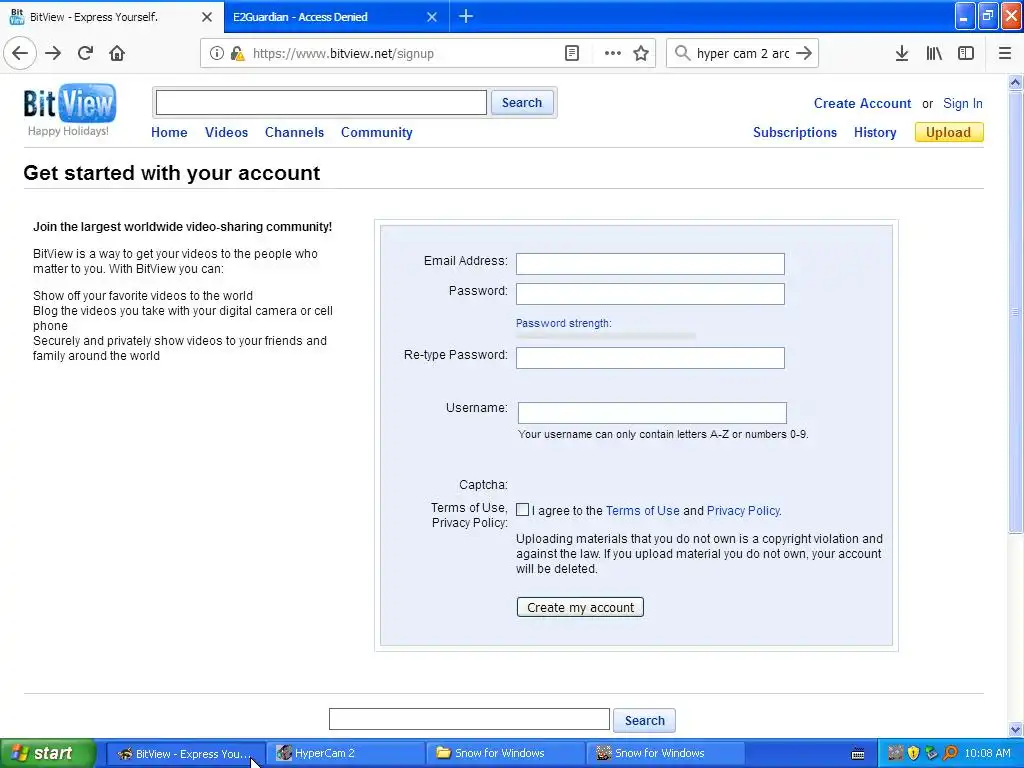Close the E2Guardian Access Denied tab
The image size is (1024, 768).
tap(432, 17)
